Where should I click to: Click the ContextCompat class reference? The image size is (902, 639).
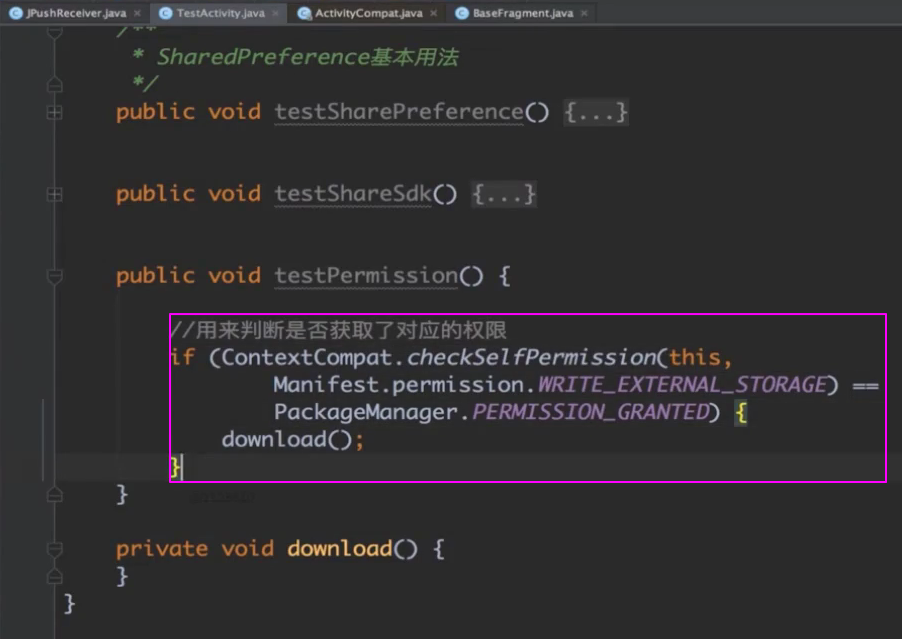tap(307, 357)
